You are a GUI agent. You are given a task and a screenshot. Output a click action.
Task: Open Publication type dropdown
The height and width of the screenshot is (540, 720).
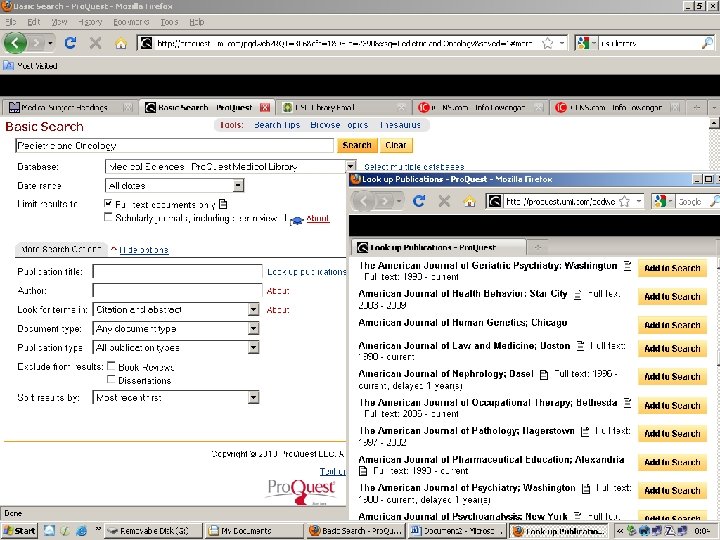pyautogui.click(x=253, y=347)
